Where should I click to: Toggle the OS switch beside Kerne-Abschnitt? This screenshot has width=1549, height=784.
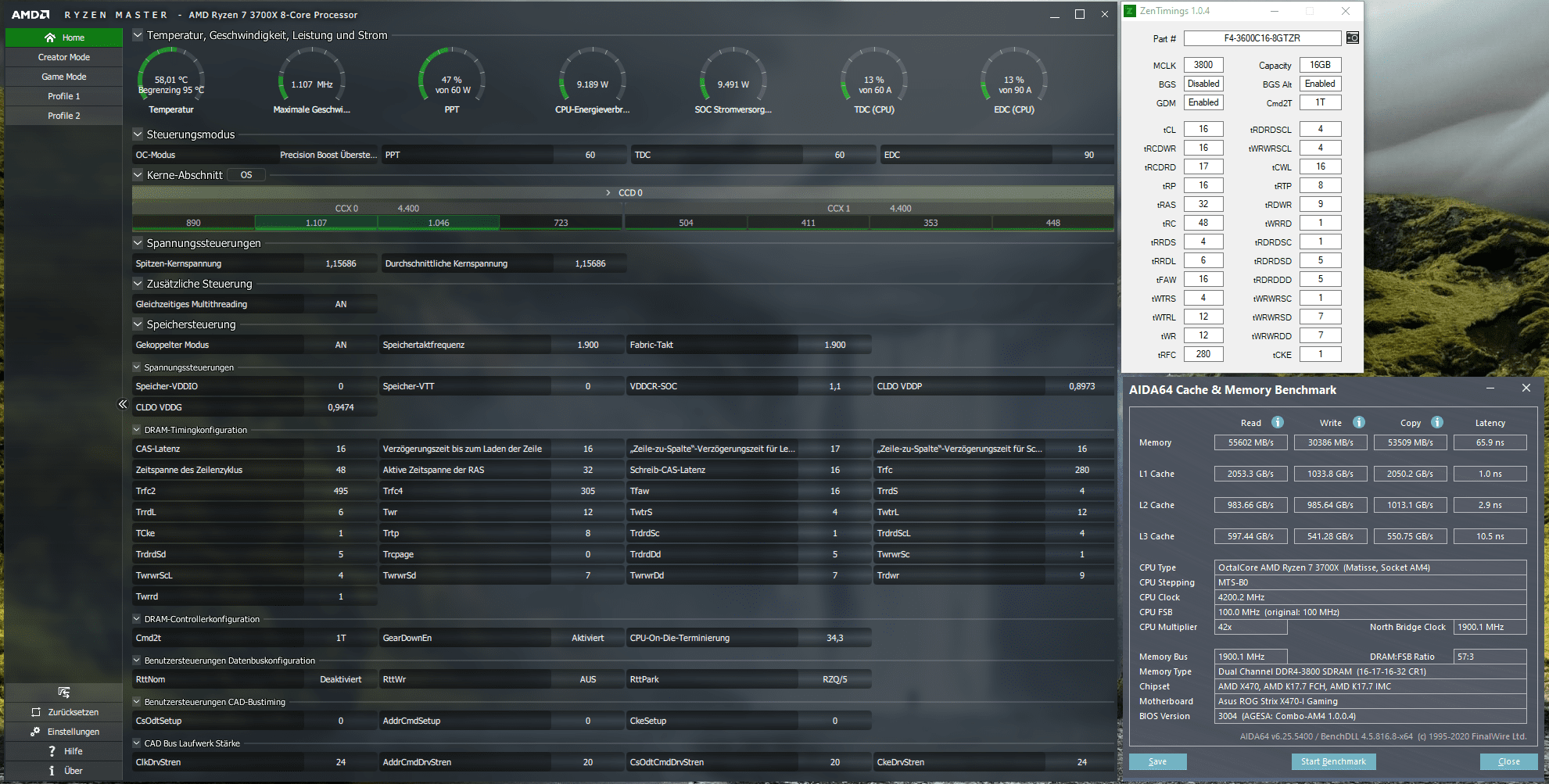tap(246, 175)
